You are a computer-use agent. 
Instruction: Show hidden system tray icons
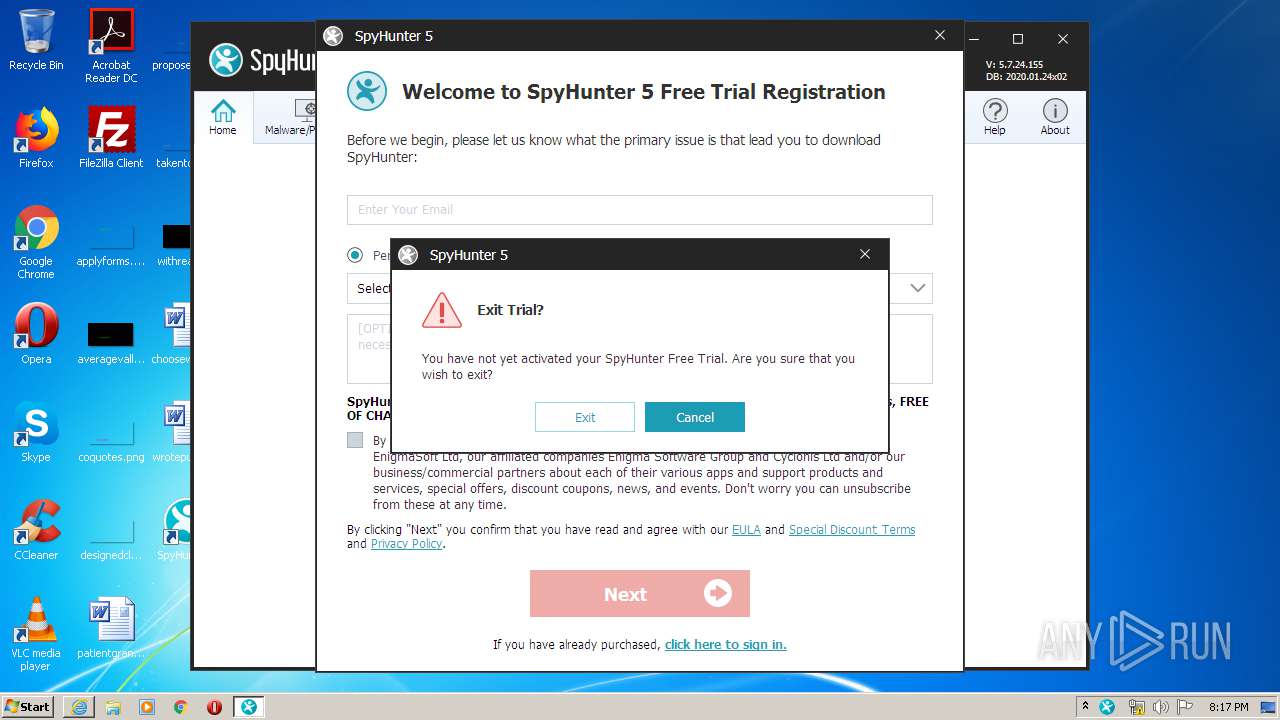(1086, 706)
